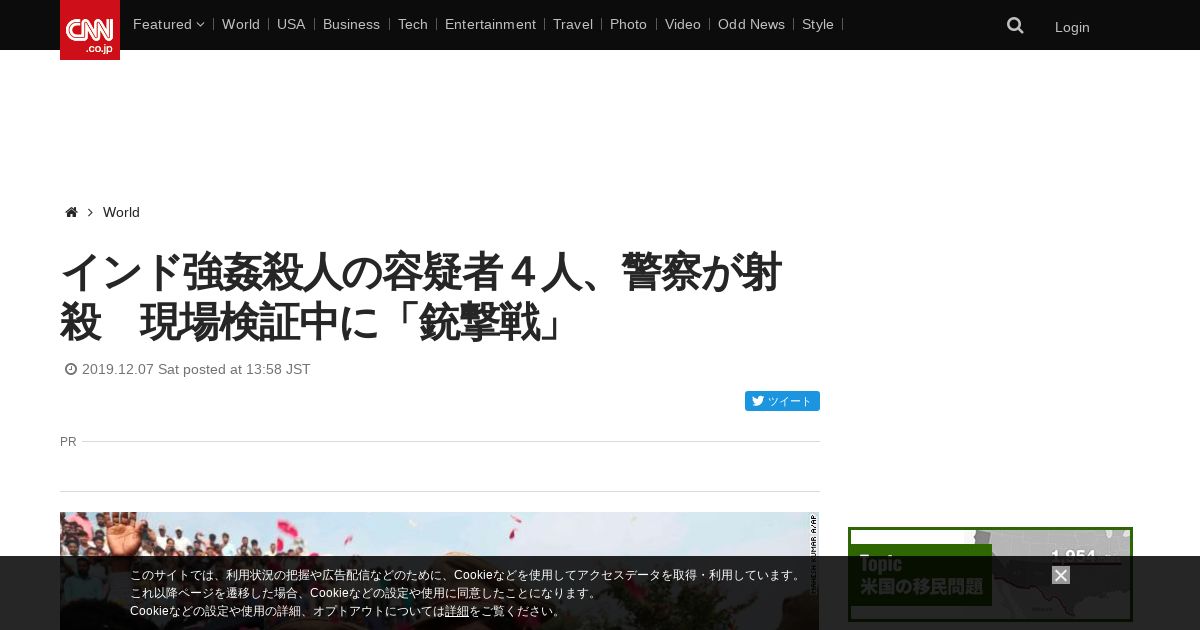The image size is (1200, 630).
Task: Expand the Featured dropdown menu
Action: pos(168,24)
